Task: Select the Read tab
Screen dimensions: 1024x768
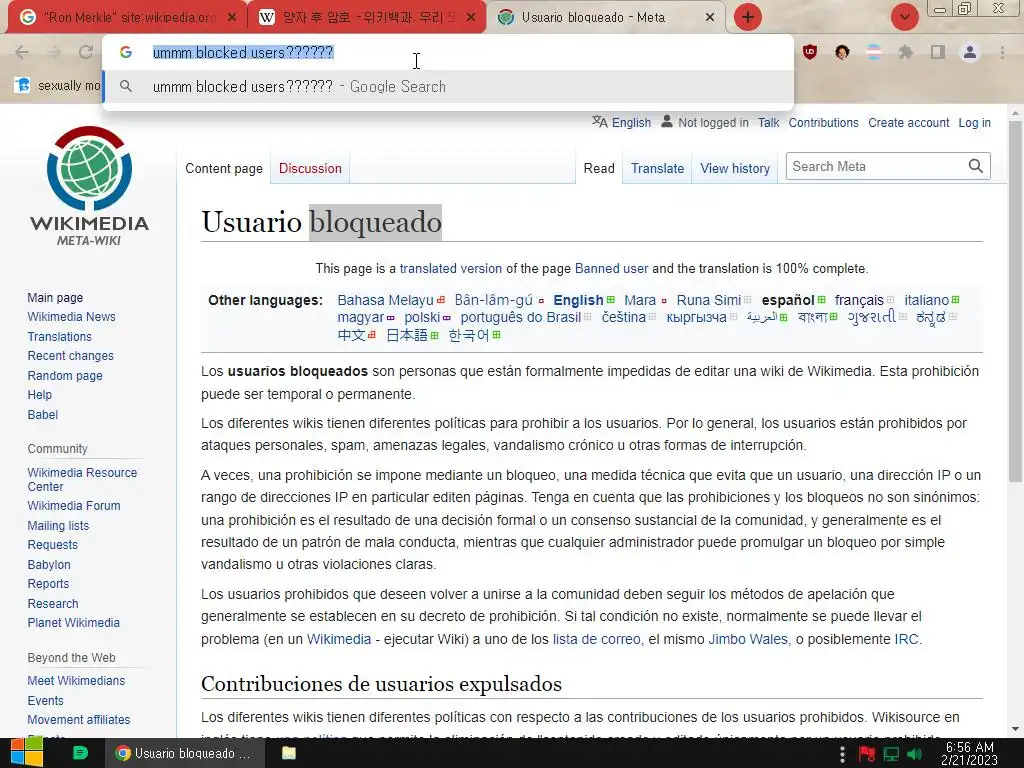Action: (599, 168)
